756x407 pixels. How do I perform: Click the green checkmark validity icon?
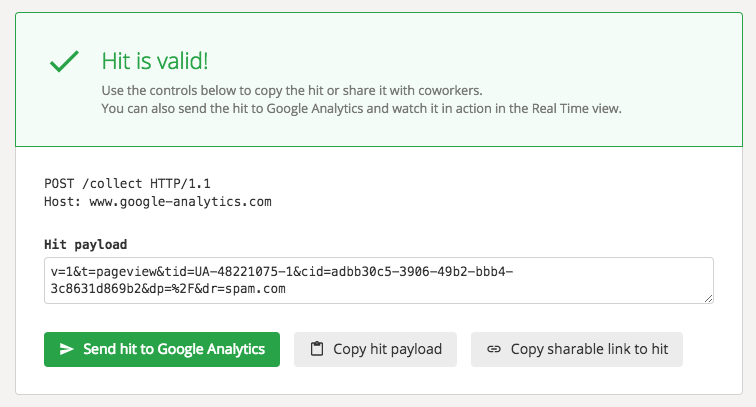coord(64,61)
